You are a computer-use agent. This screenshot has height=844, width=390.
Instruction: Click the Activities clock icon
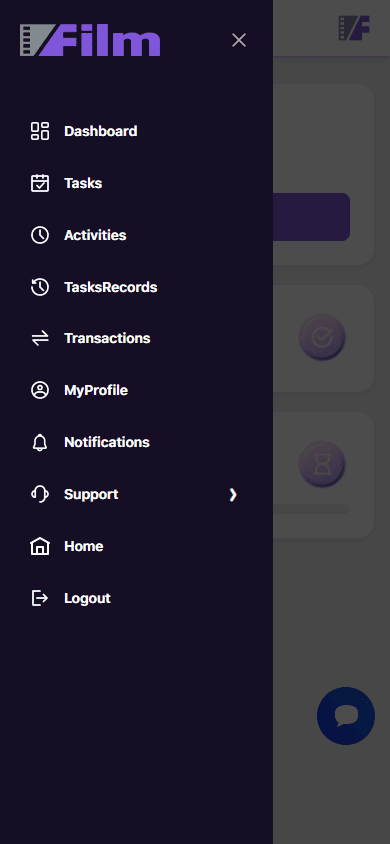point(40,235)
